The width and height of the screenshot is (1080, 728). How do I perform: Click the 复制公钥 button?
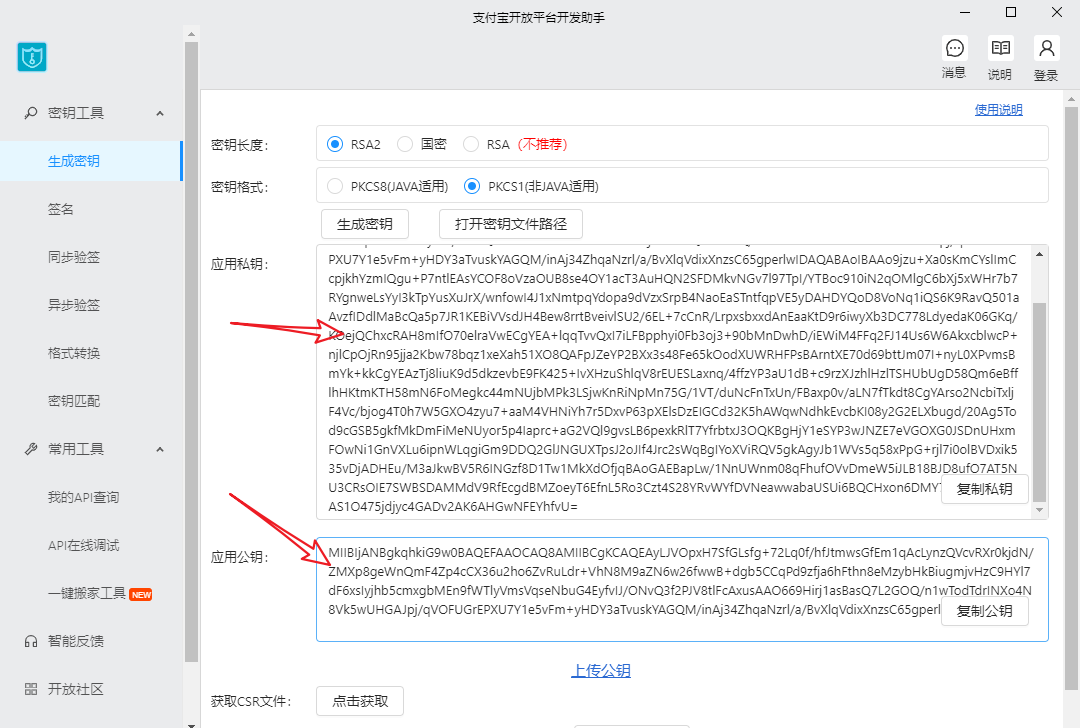point(985,611)
